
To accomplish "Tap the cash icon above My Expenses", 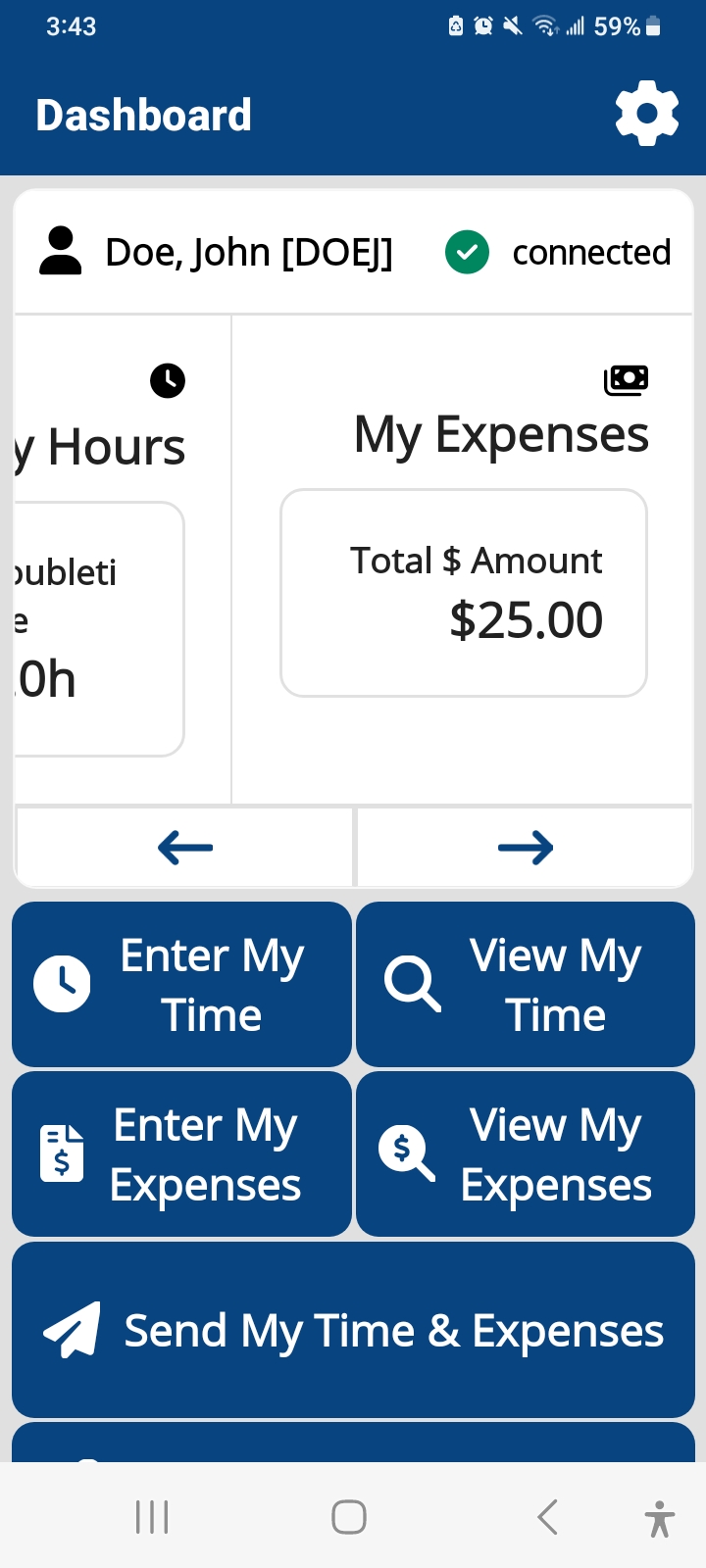I will click(626, 379).
